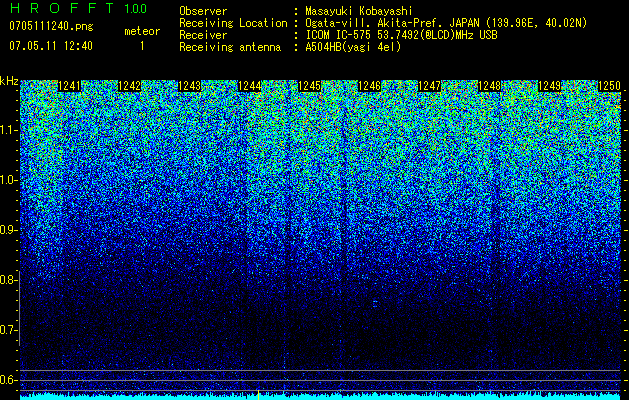Click the meteor count value 1
The height and width of the screenshot is (400, 629).
[142, 46]
